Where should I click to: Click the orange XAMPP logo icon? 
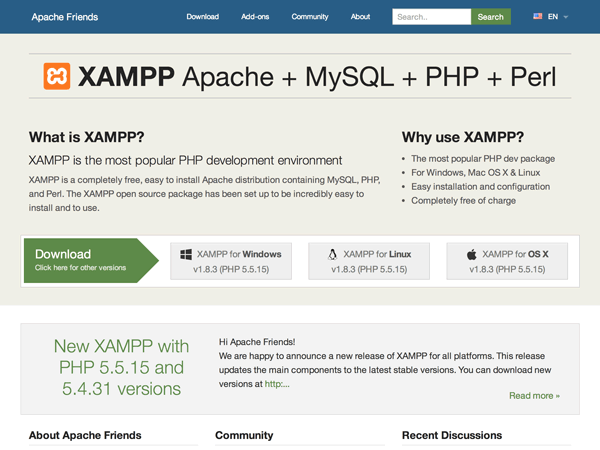[57, 76]
